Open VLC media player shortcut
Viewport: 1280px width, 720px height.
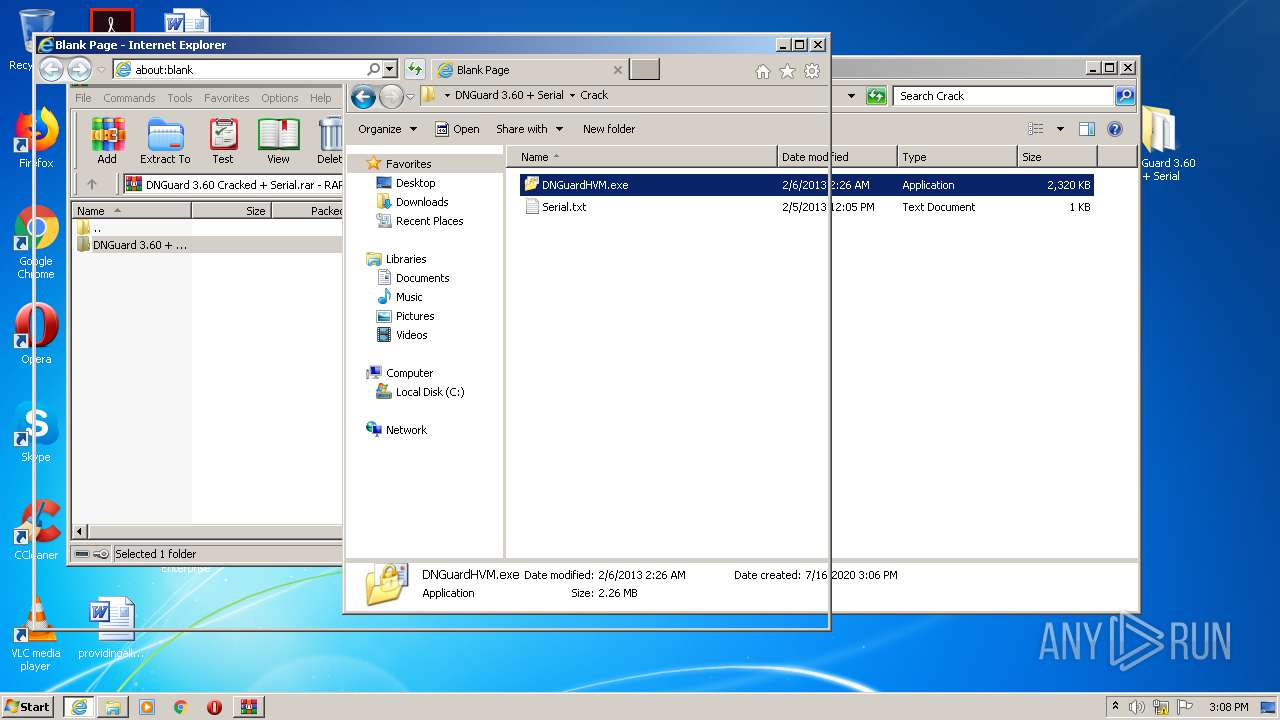pos(36,634)
